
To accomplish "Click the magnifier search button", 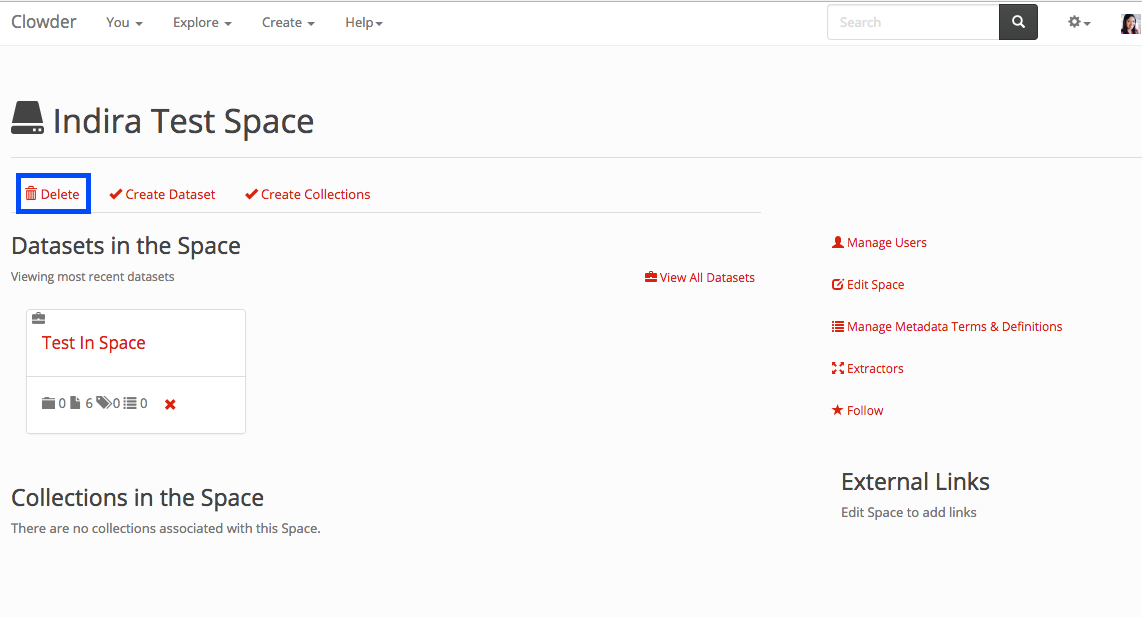I will point(1018,22).
